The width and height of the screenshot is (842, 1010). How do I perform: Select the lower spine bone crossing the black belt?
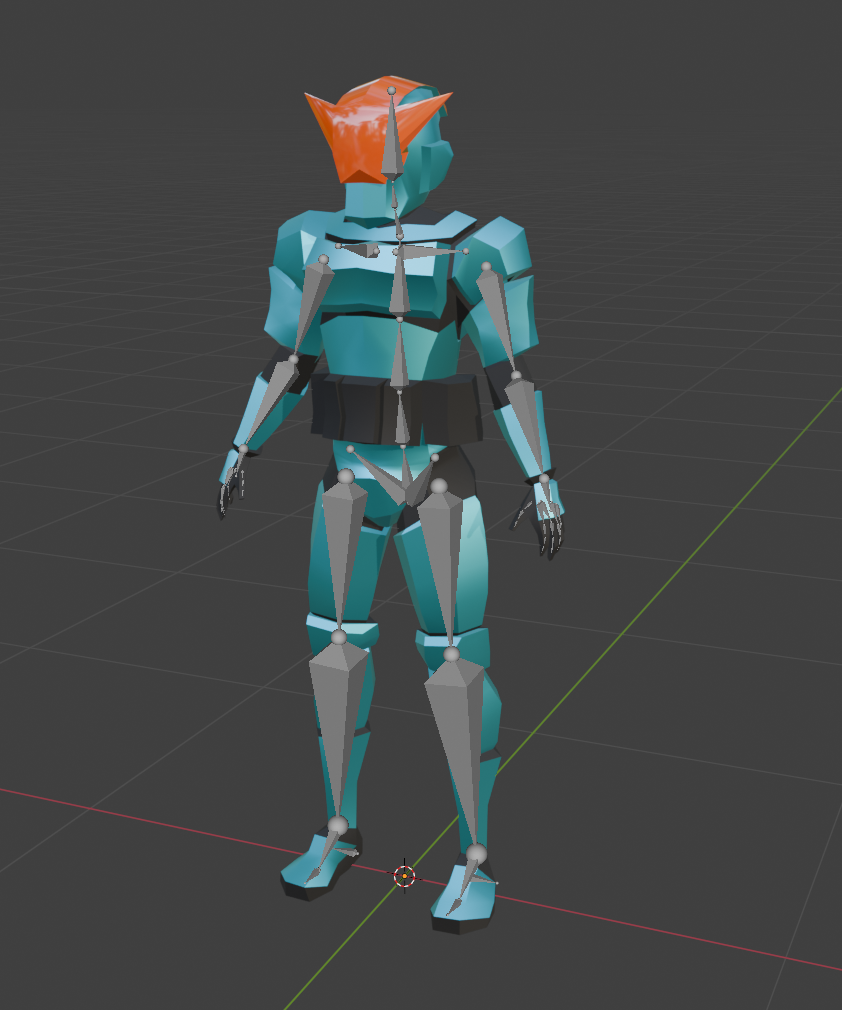click(402, 422)
